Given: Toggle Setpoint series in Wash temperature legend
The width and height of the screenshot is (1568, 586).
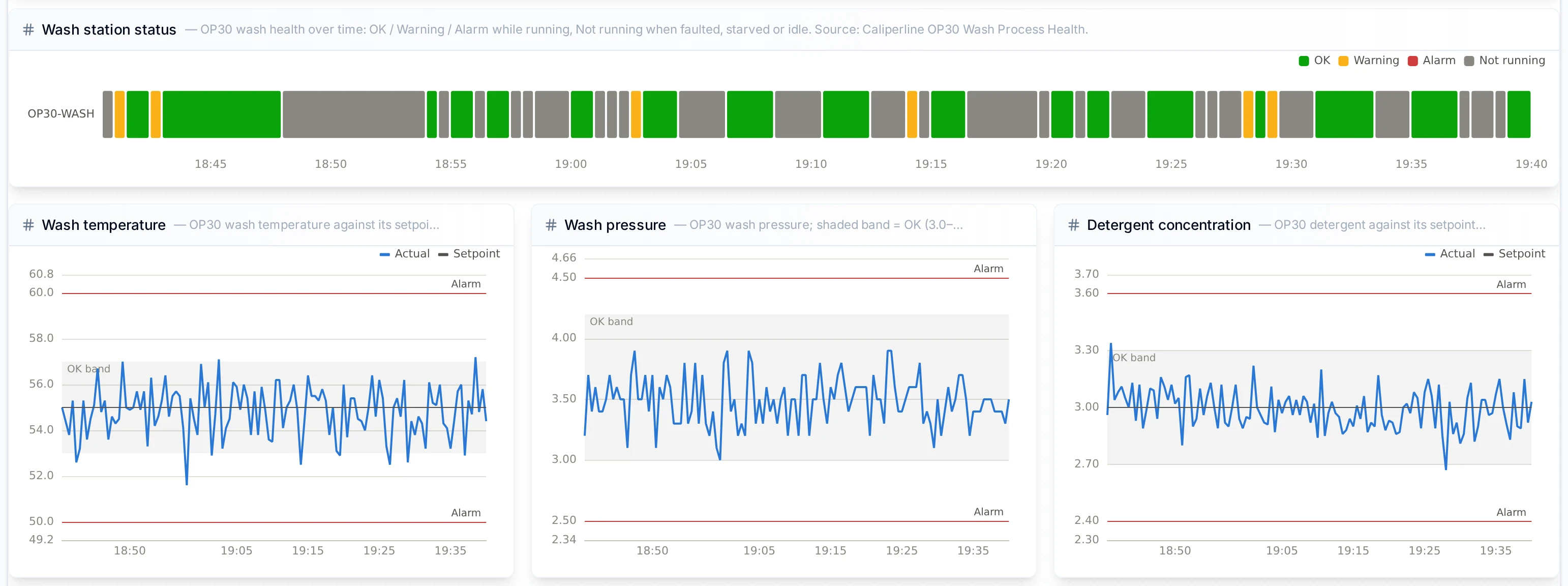Looking at the screenshot, I should (469, 253).
